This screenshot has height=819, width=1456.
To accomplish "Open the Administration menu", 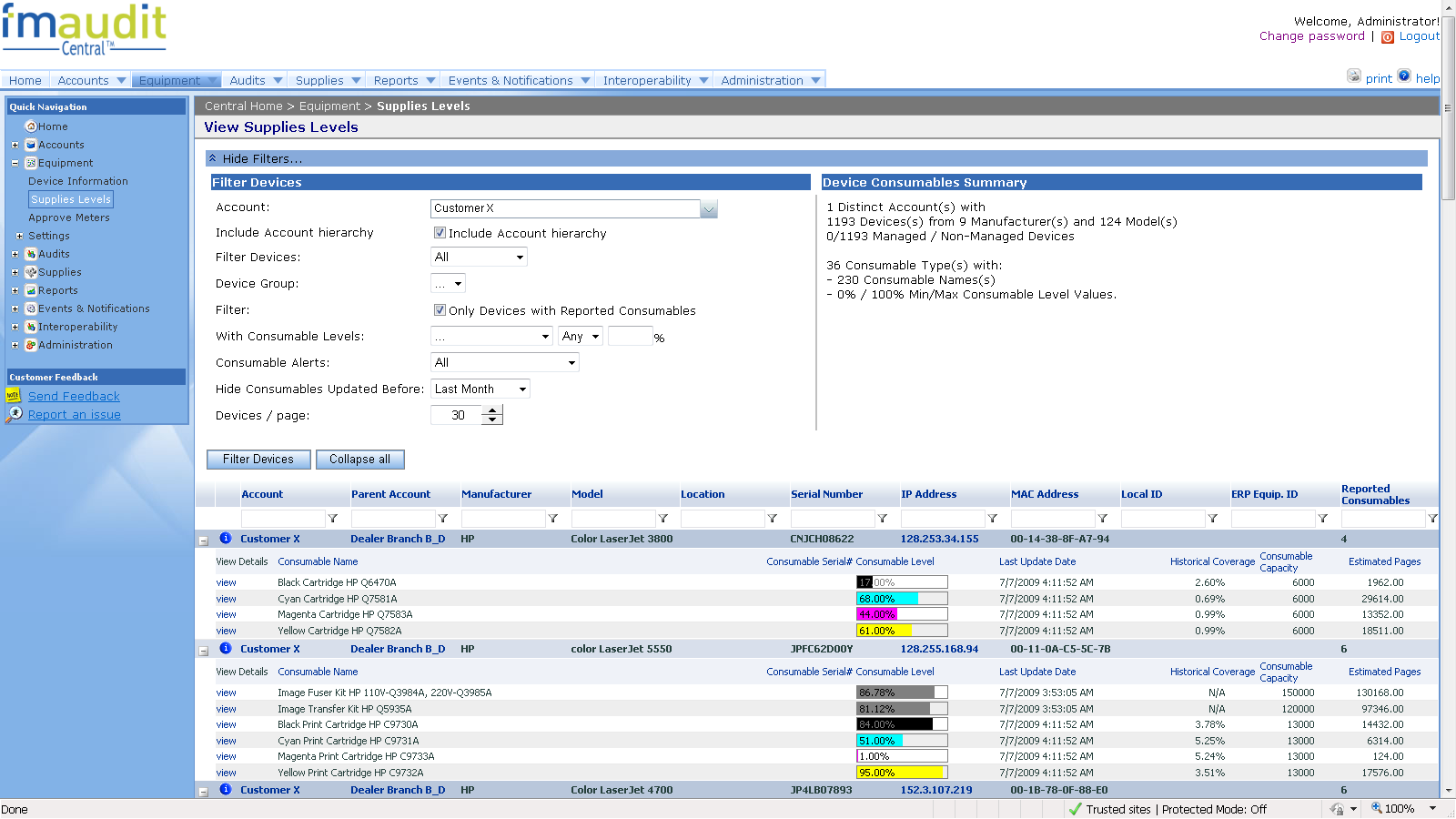I will point(770,80).
